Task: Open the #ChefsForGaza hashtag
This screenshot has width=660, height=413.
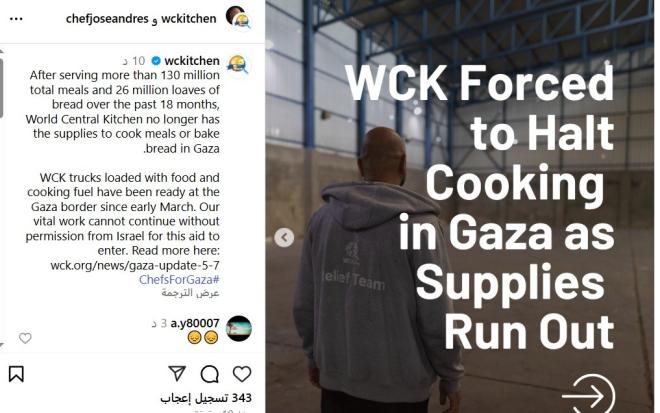Action: (179, 280)
